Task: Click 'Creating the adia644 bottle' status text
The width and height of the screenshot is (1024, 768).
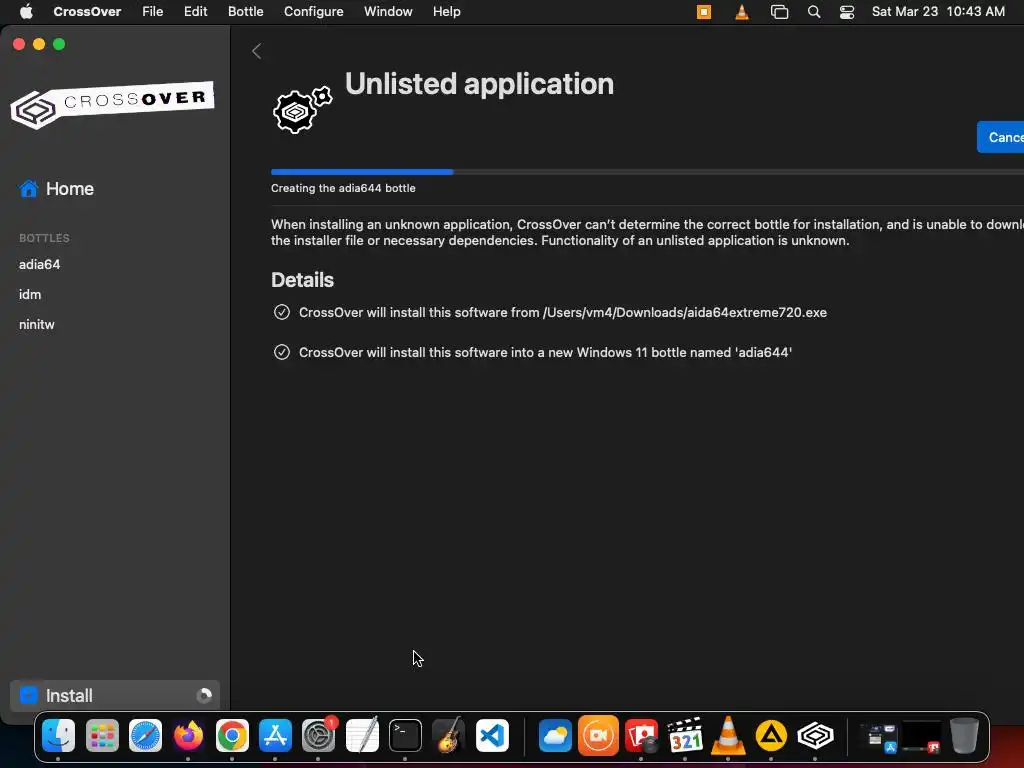Action: pos(343,188)
